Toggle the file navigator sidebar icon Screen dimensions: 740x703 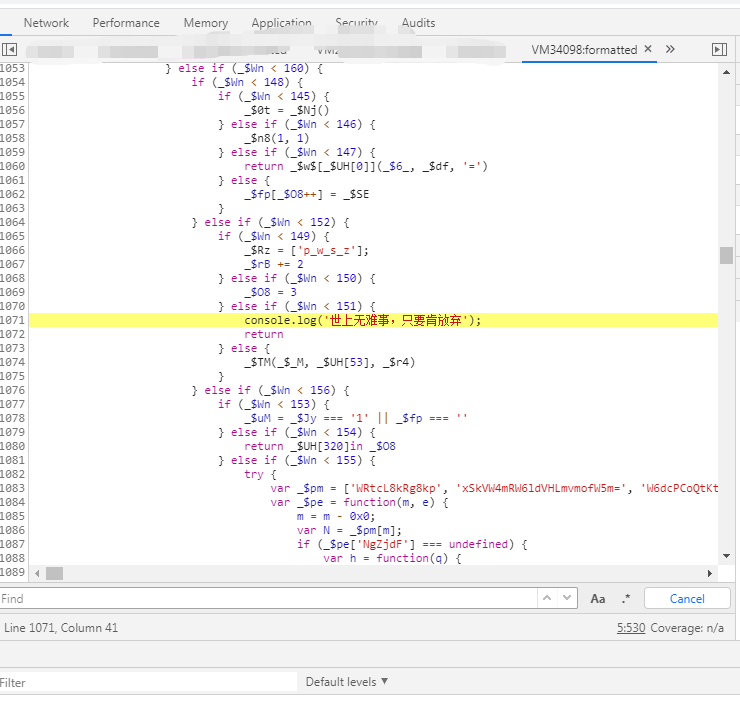10,49
